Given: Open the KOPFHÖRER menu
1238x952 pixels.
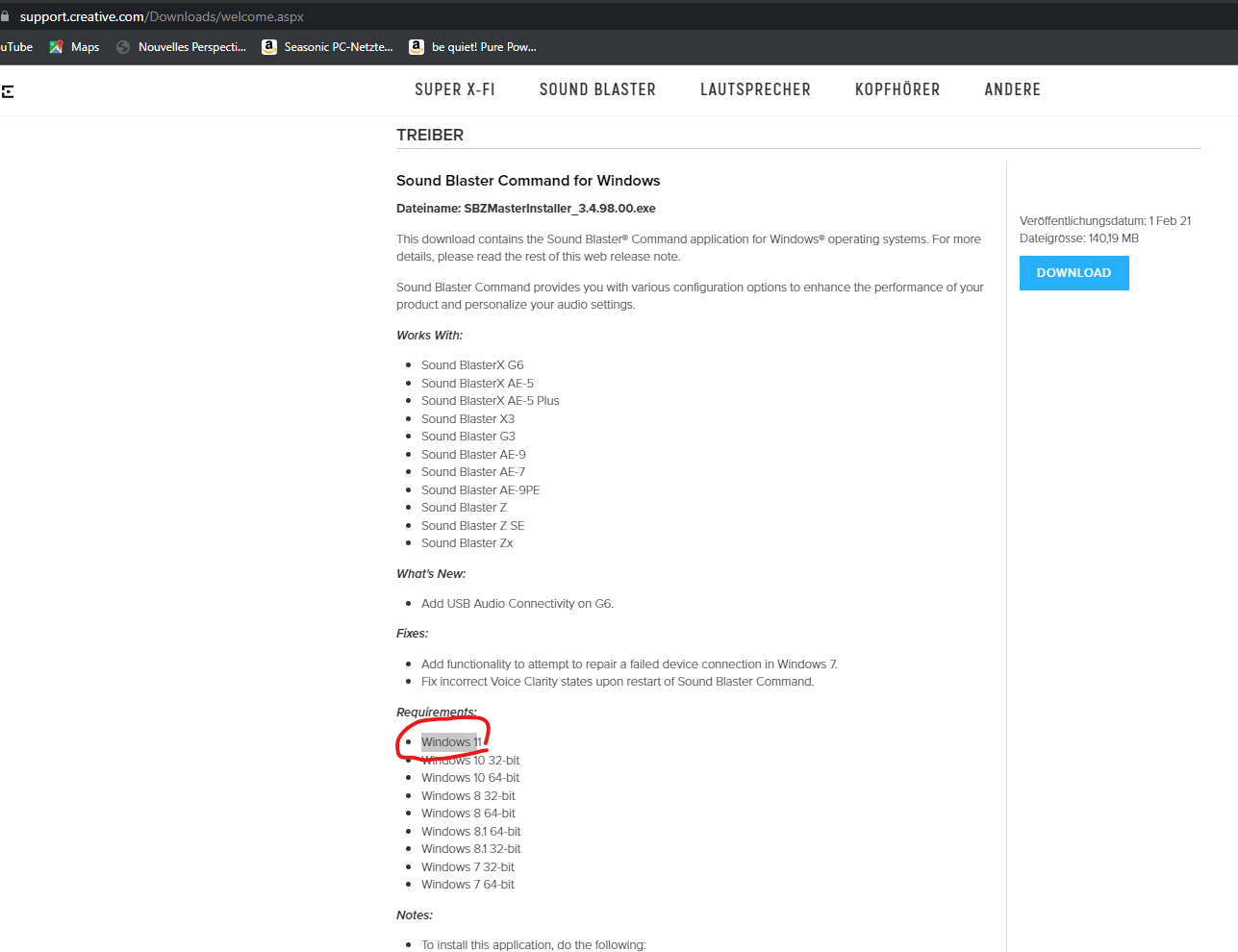Looking at the screenshot, I should point(897,89).
